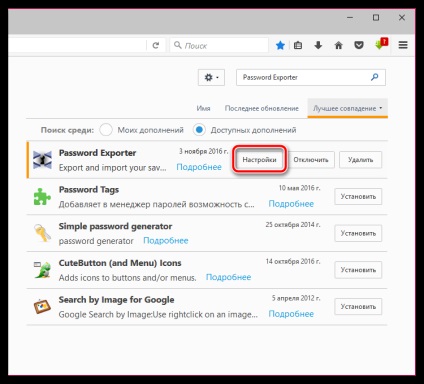
Task: Install Search by Image for Google
Action: pyautogui.click(x=358, y=307)
